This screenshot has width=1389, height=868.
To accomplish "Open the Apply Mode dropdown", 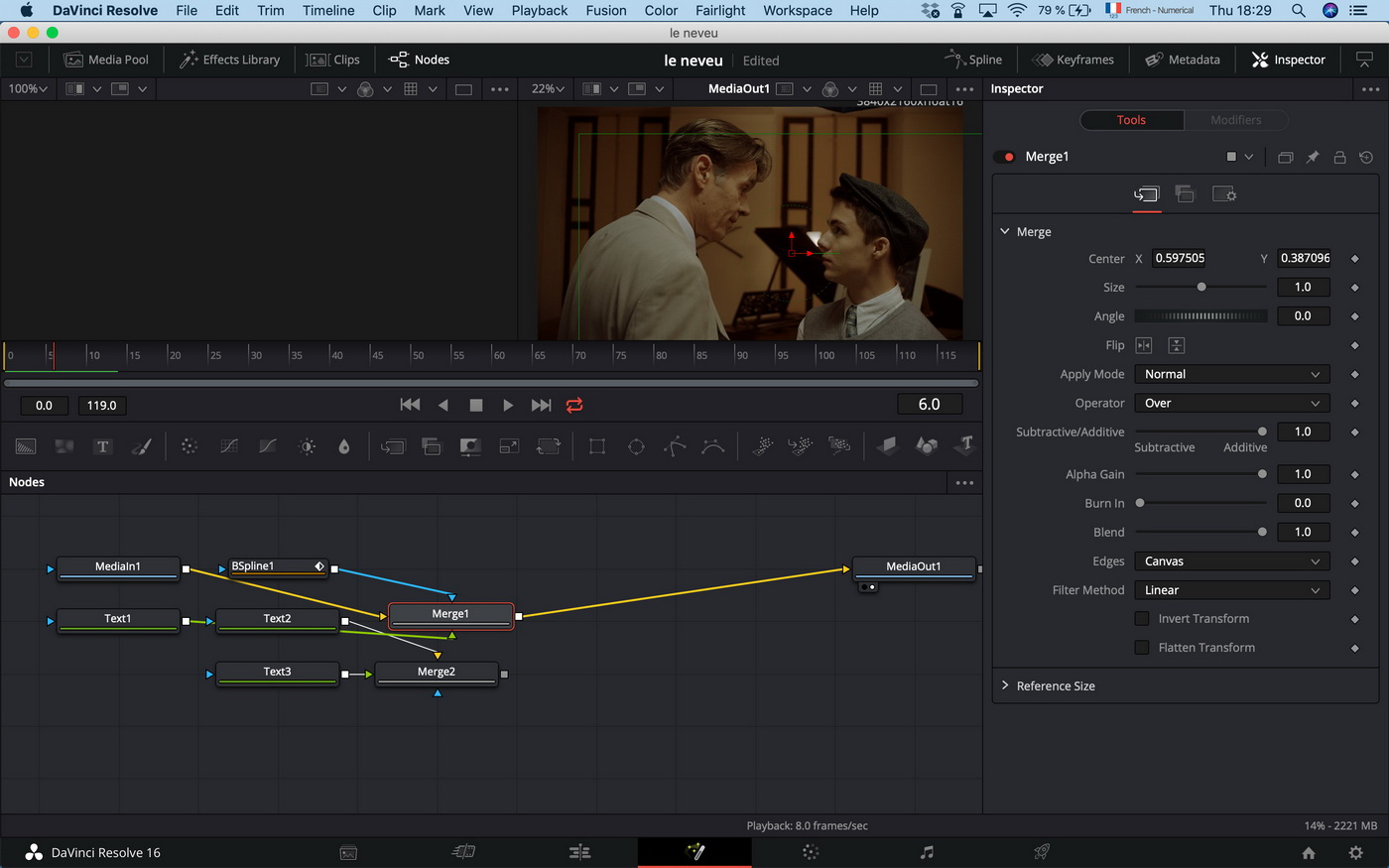I will coord(1231,374).
